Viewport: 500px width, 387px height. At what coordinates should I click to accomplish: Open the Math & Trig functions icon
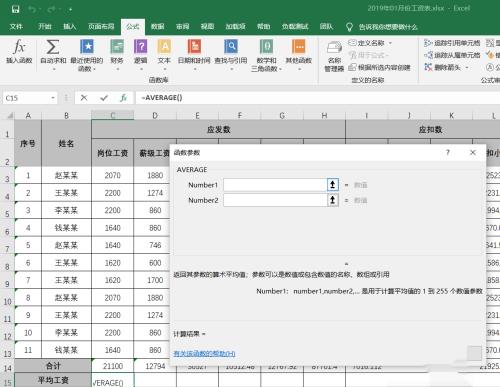[266, 47]
